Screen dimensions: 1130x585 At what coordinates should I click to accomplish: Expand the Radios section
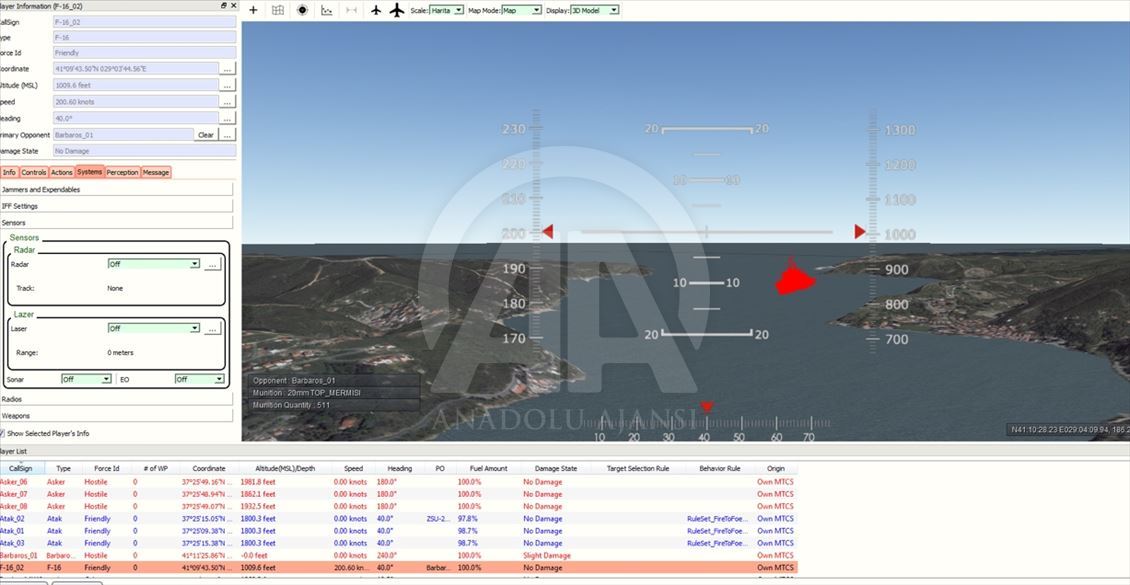[116, 398]
